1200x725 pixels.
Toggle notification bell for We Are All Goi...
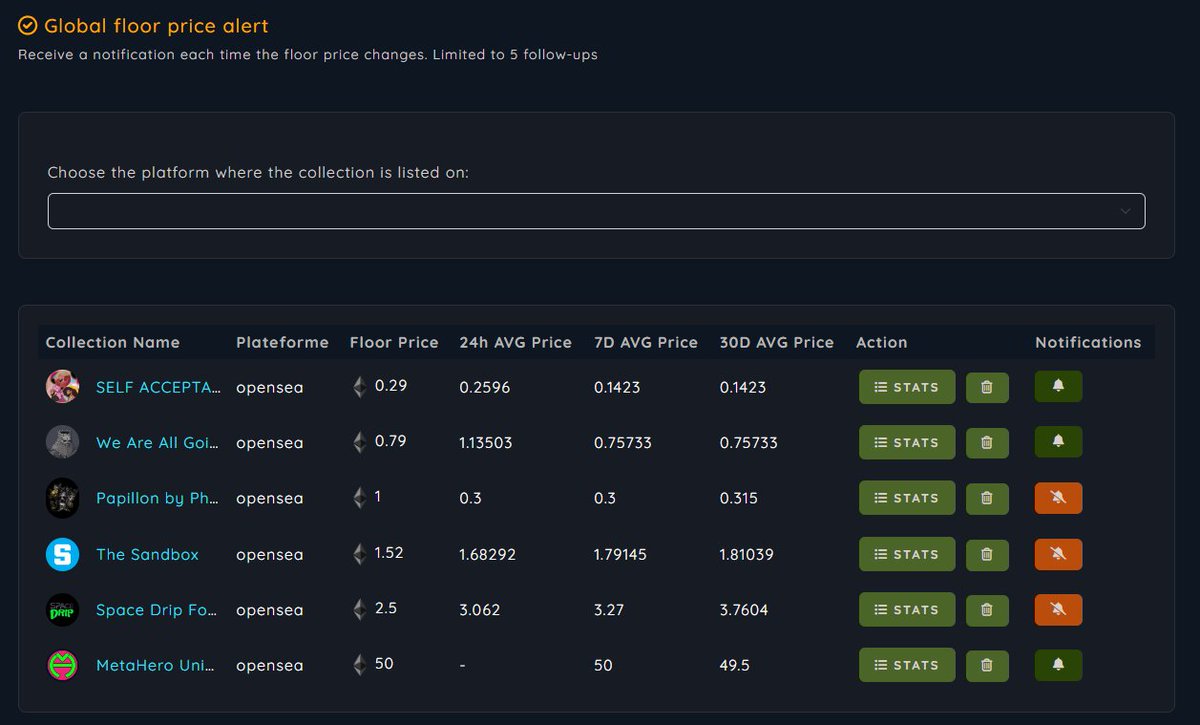1059,442
